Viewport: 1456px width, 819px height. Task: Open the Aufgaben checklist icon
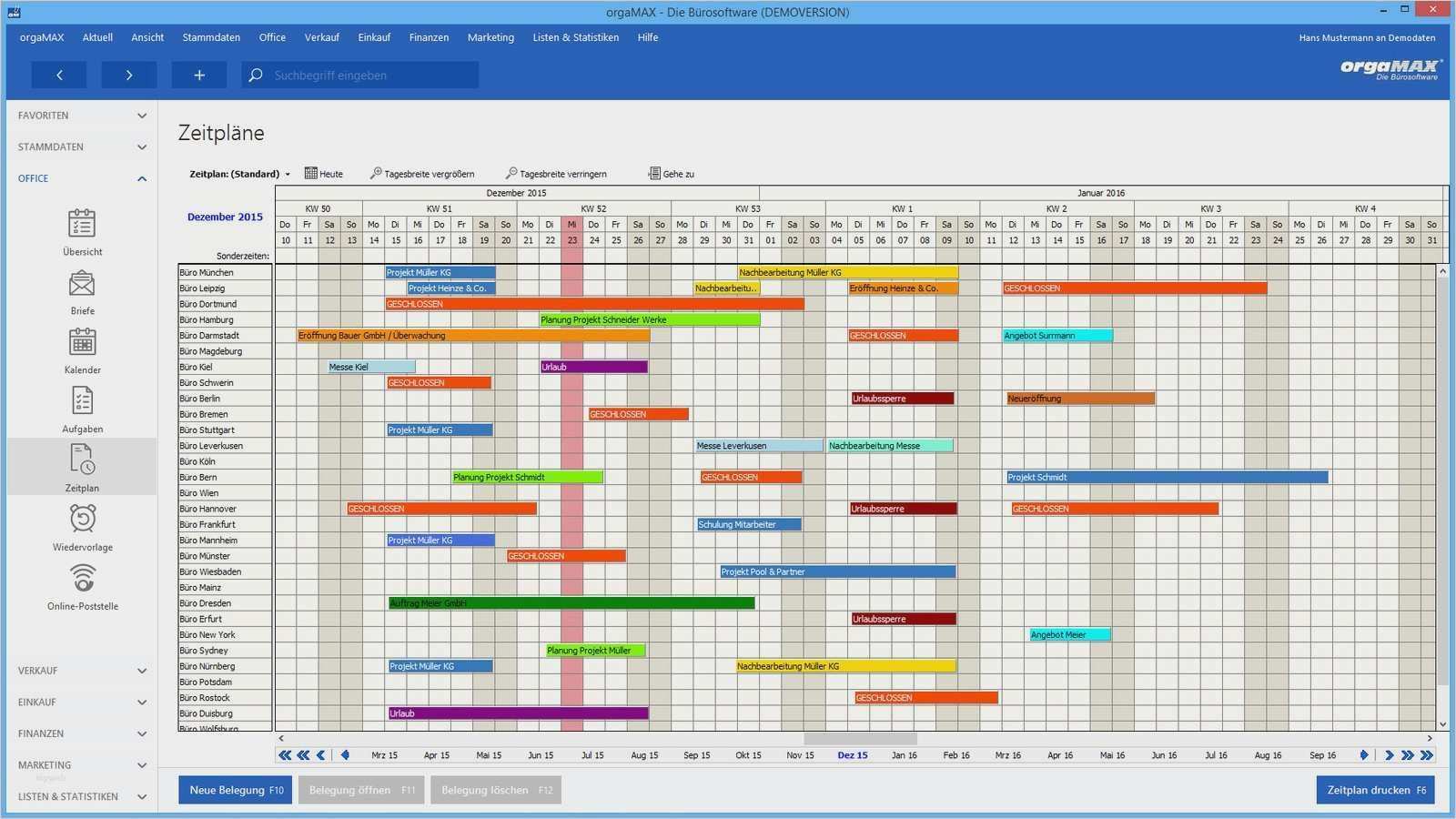(82, 401)
